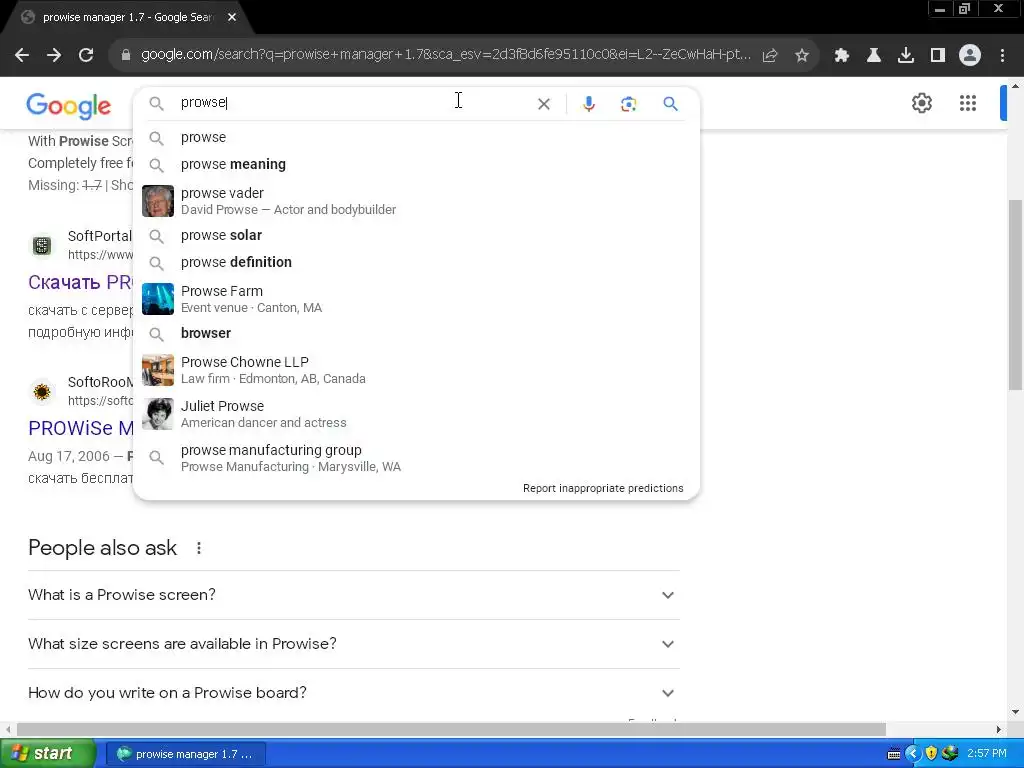Open Chrome Labs flask icon
Viewport: 1024px width, 768px height.
tap(873, 56)
